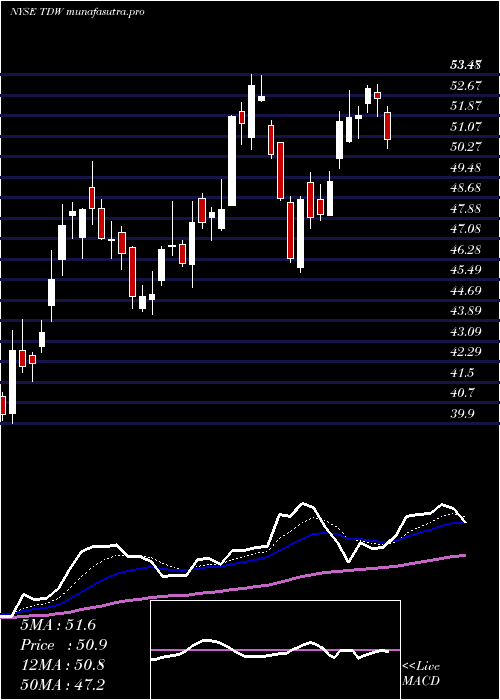The width and height of the screenshot is (500, 700).
Task: Click inside the MACD inset chart
Action: pyautogui.click(x=275, y=650)
